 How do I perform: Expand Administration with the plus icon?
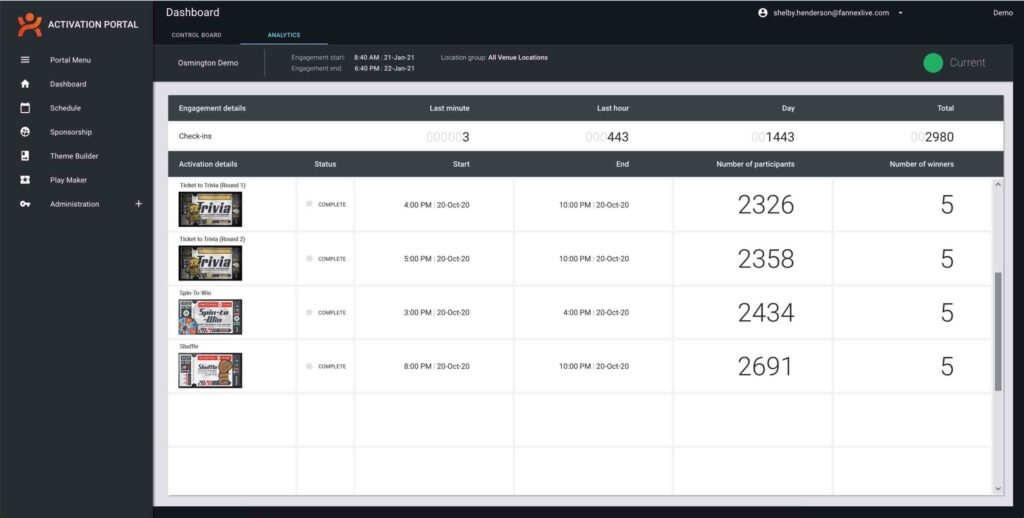click(x=139, y=204)
